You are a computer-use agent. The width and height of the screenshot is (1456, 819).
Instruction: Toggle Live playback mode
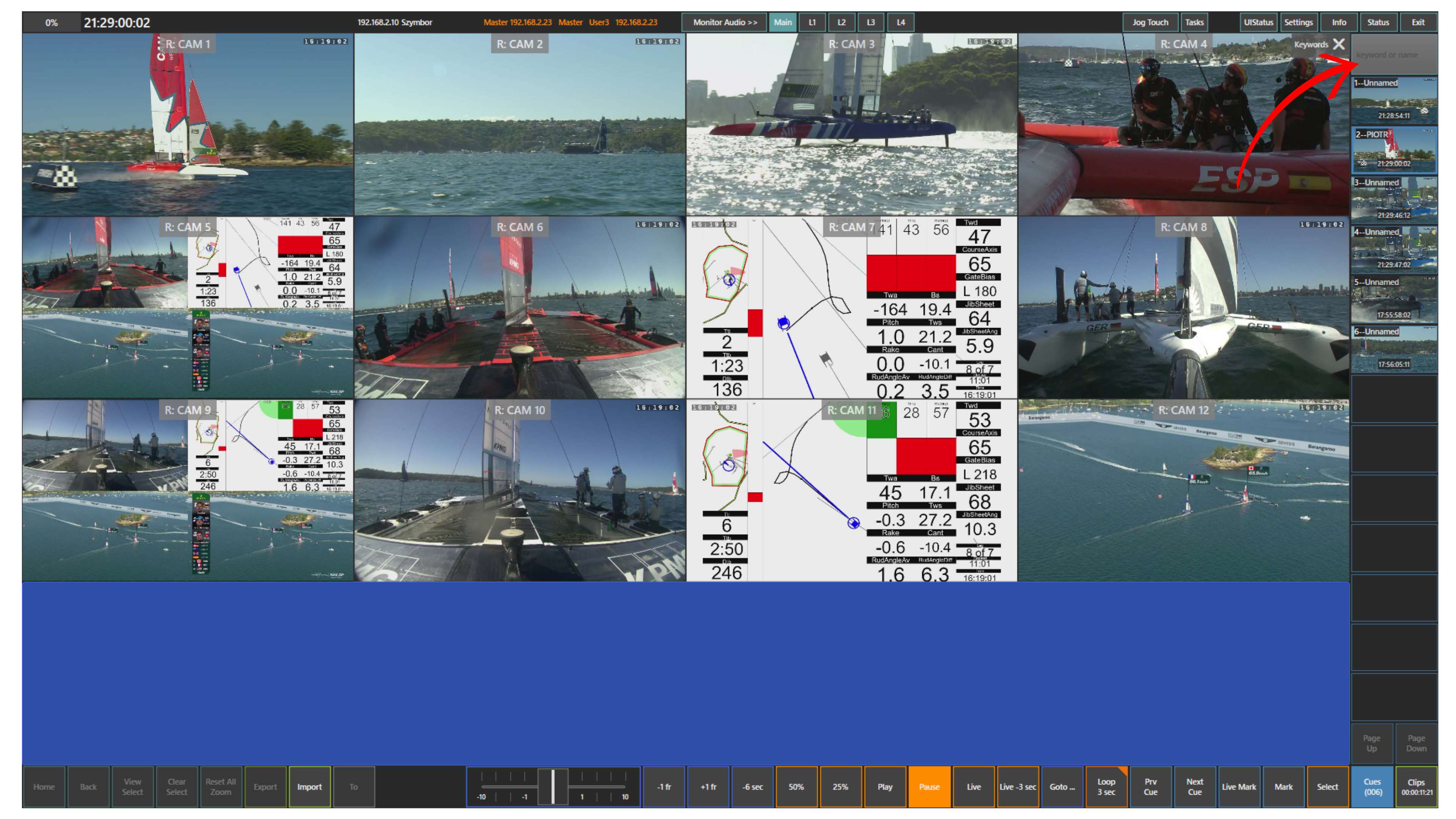click(973, 786)
